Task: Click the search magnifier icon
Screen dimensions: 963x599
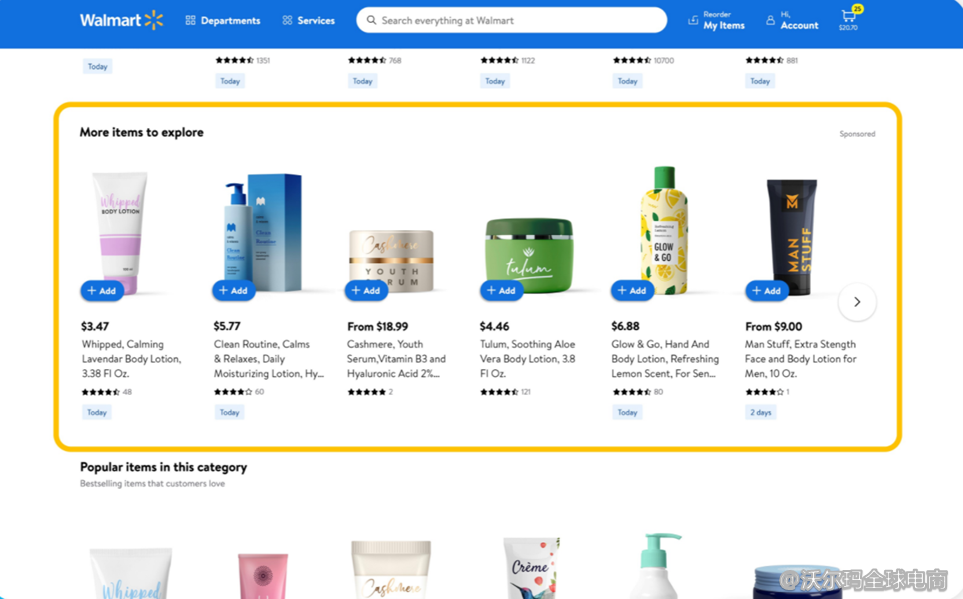Action: click(371, 20)
